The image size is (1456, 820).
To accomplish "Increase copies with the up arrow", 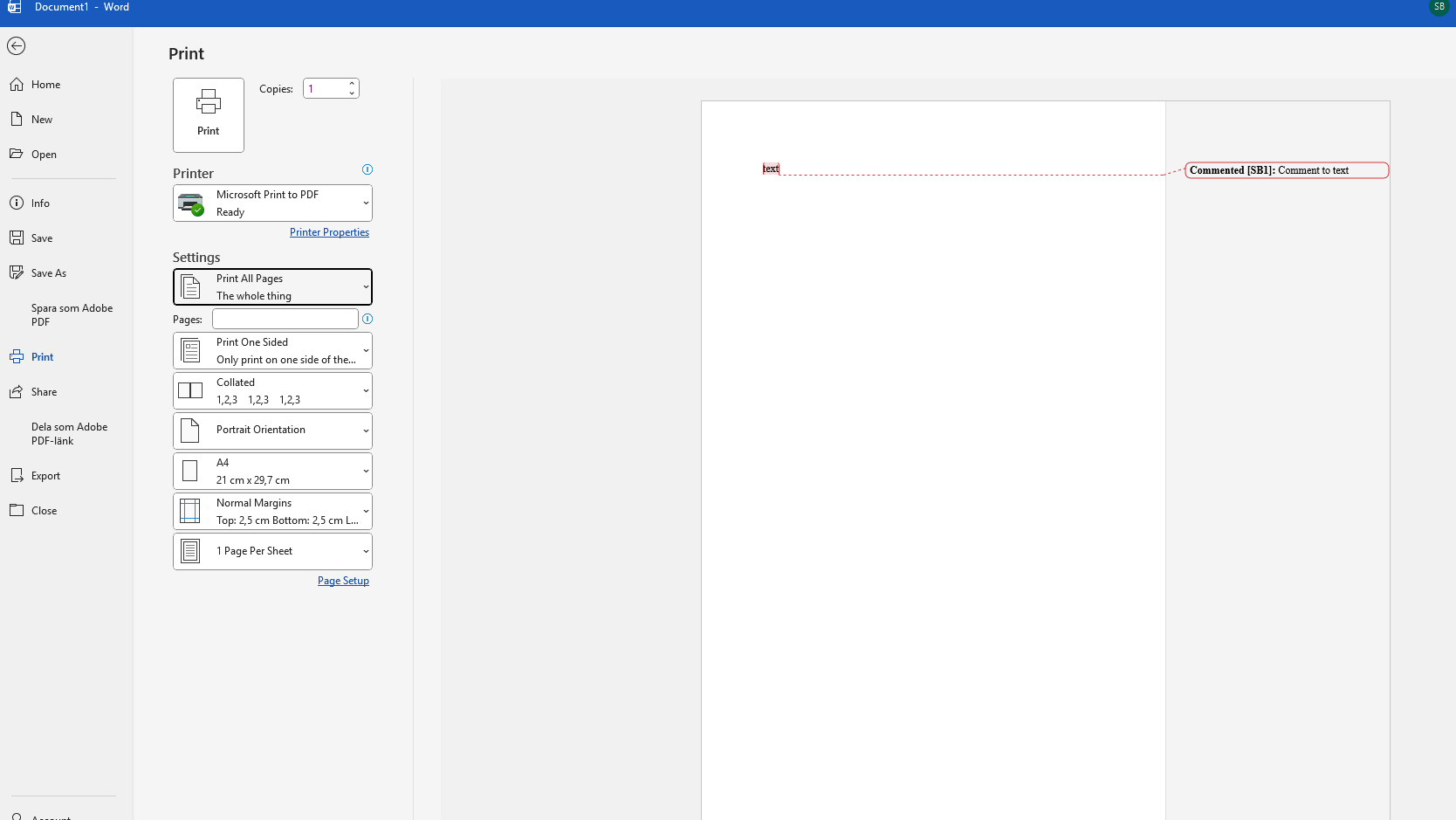I will [352, 84].
